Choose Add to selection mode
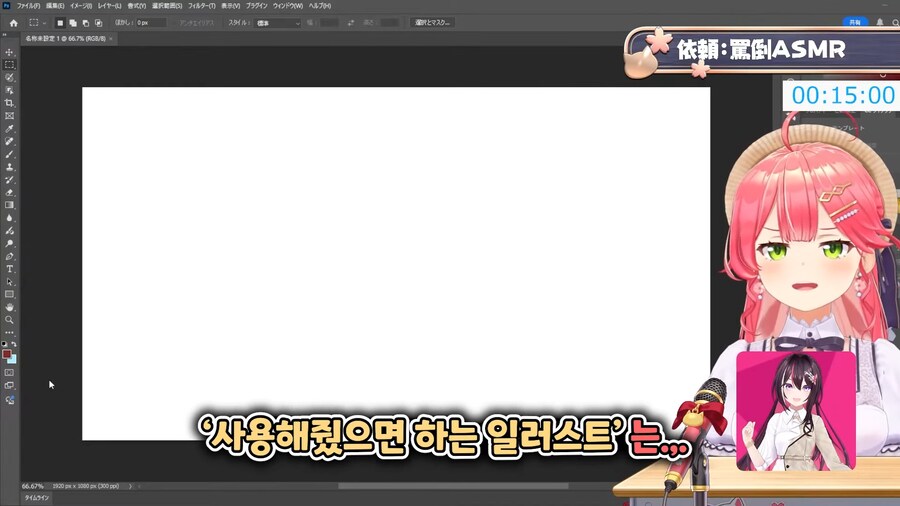This screenshot has height=506, width=900. click(73, 23)
